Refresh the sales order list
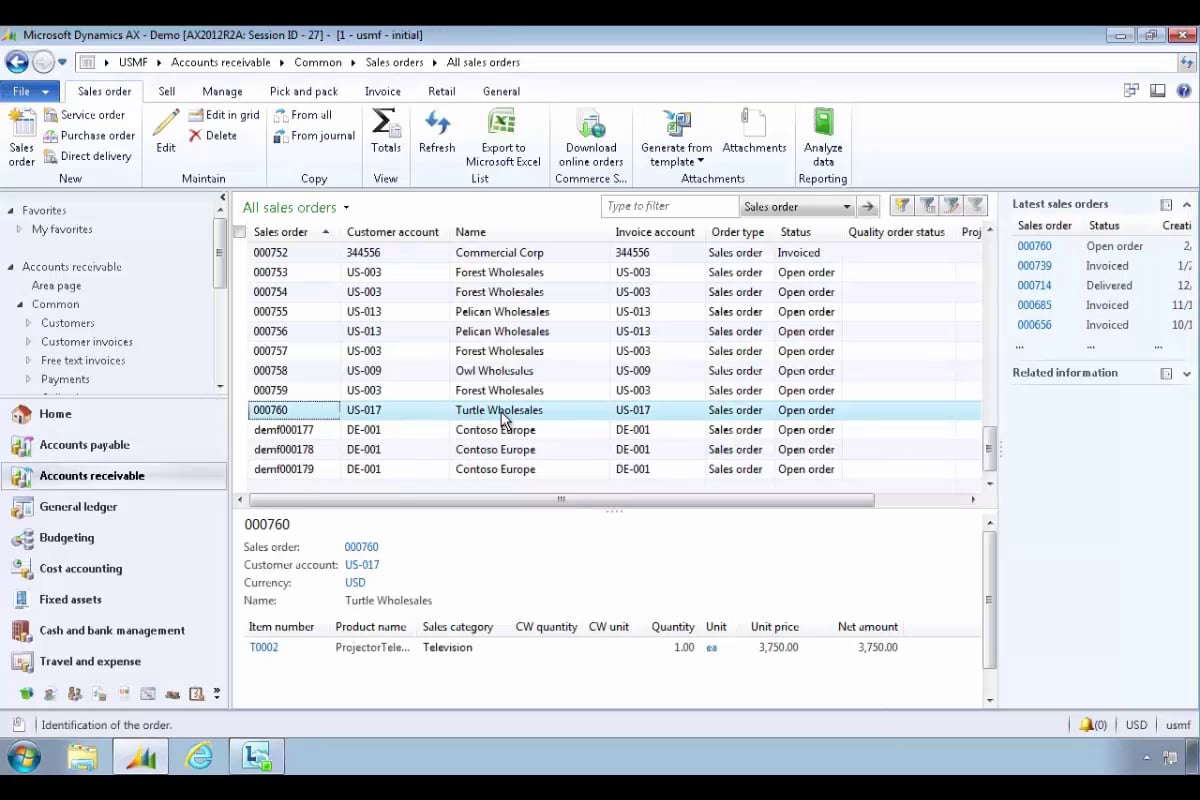 click(x=437, y=131)
